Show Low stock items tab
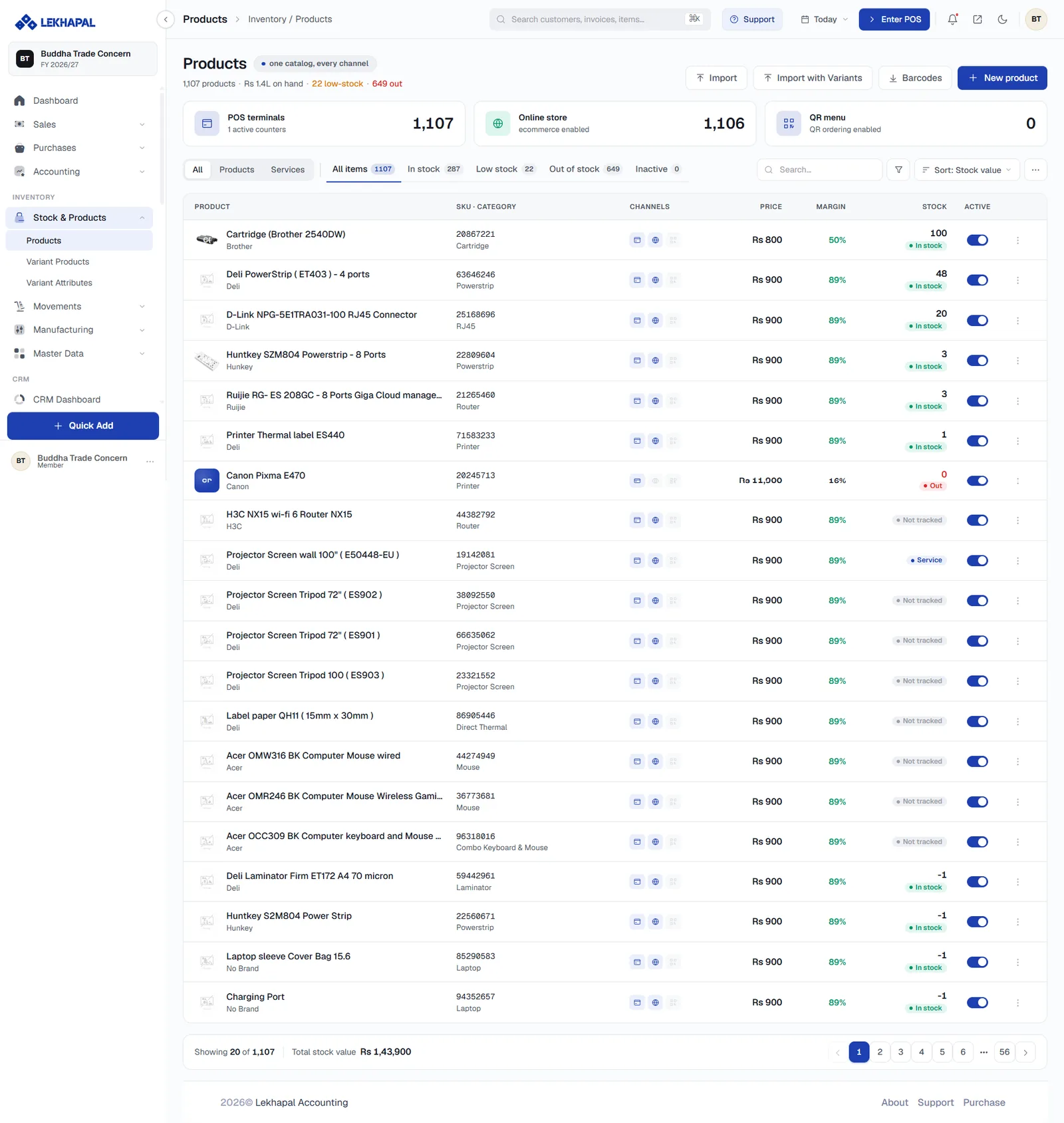The height and width of the screenshot is (1123, 1064). [505, 169]
